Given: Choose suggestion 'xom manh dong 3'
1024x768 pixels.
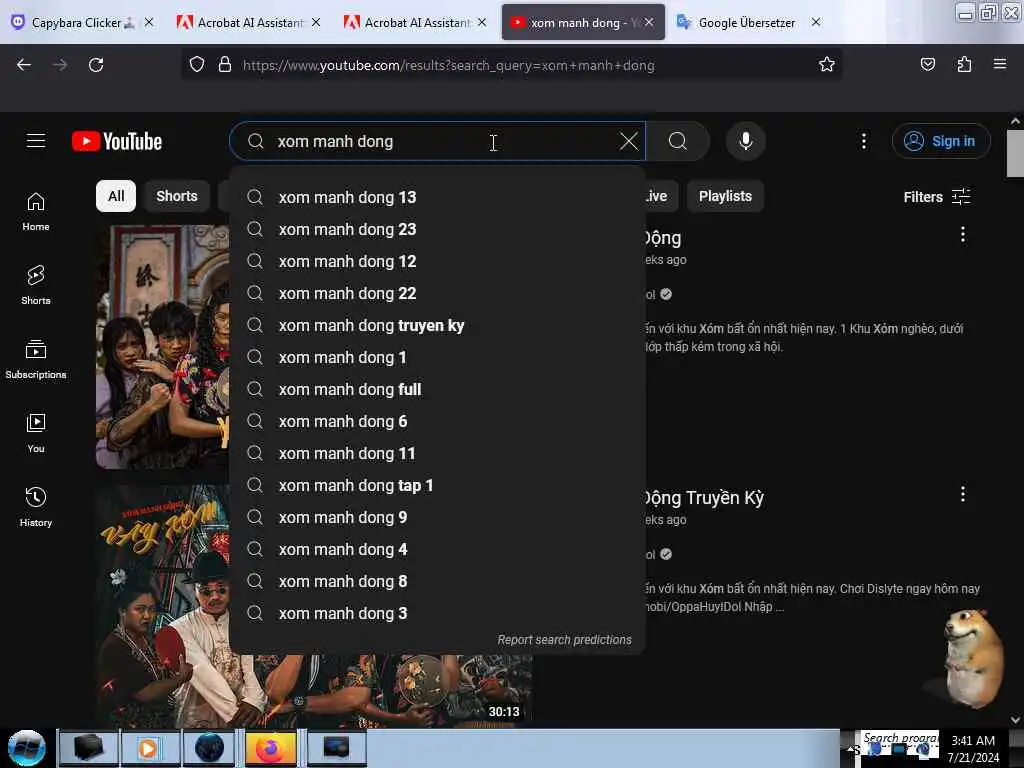Looking at the screenshot, I should (x=437, y=613).
